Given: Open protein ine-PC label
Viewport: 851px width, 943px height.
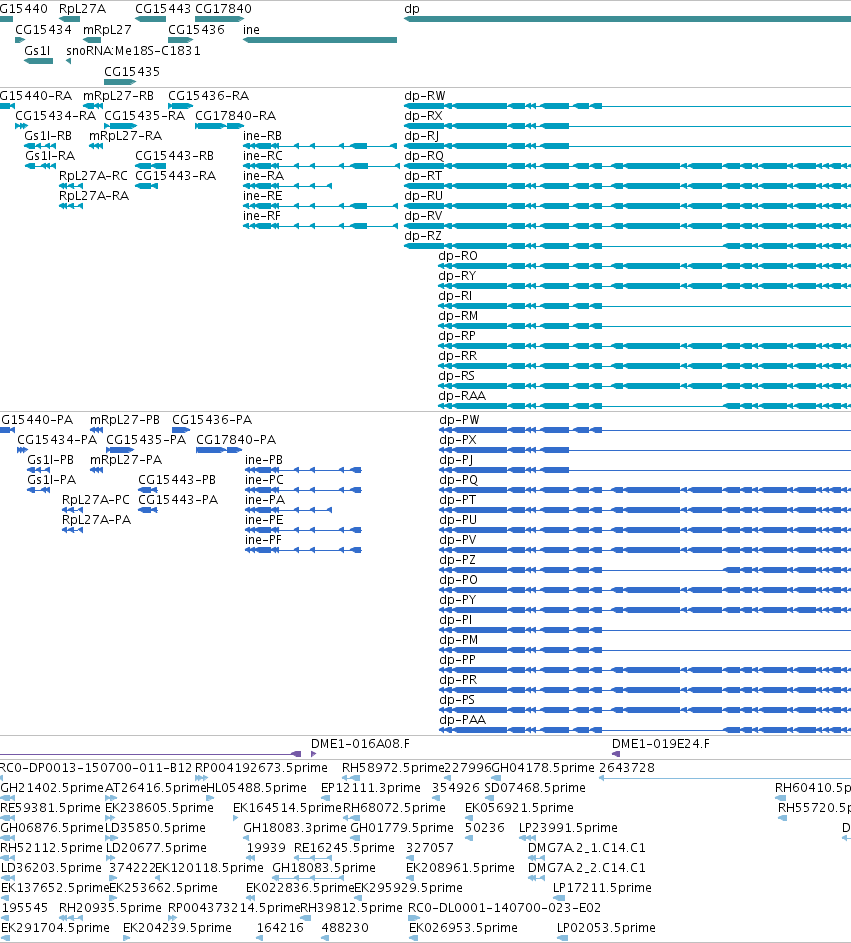Looking at the screenshot, I should [264, 480].
